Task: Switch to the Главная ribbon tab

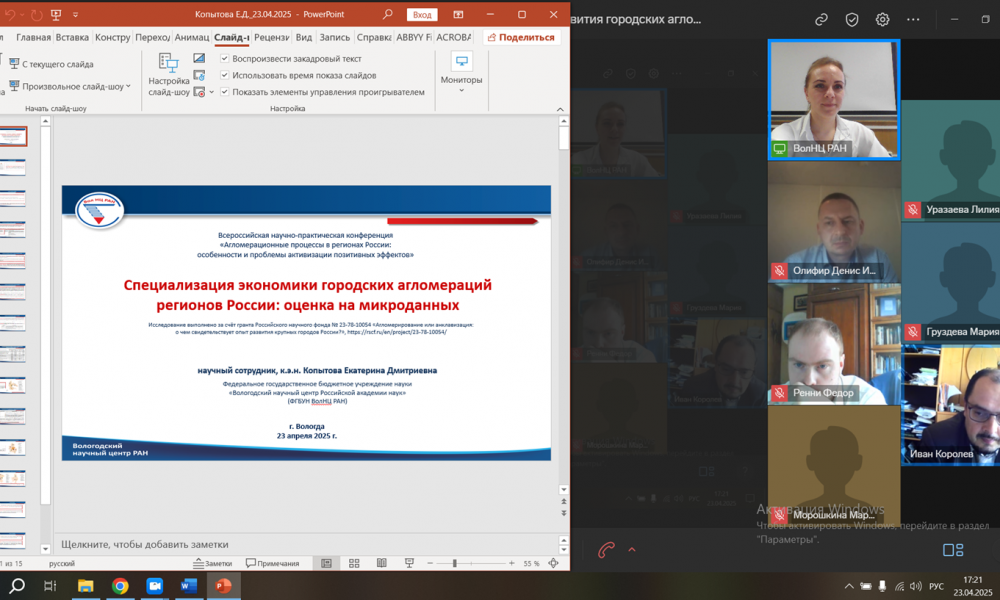Action: click(x=33, y=37)
